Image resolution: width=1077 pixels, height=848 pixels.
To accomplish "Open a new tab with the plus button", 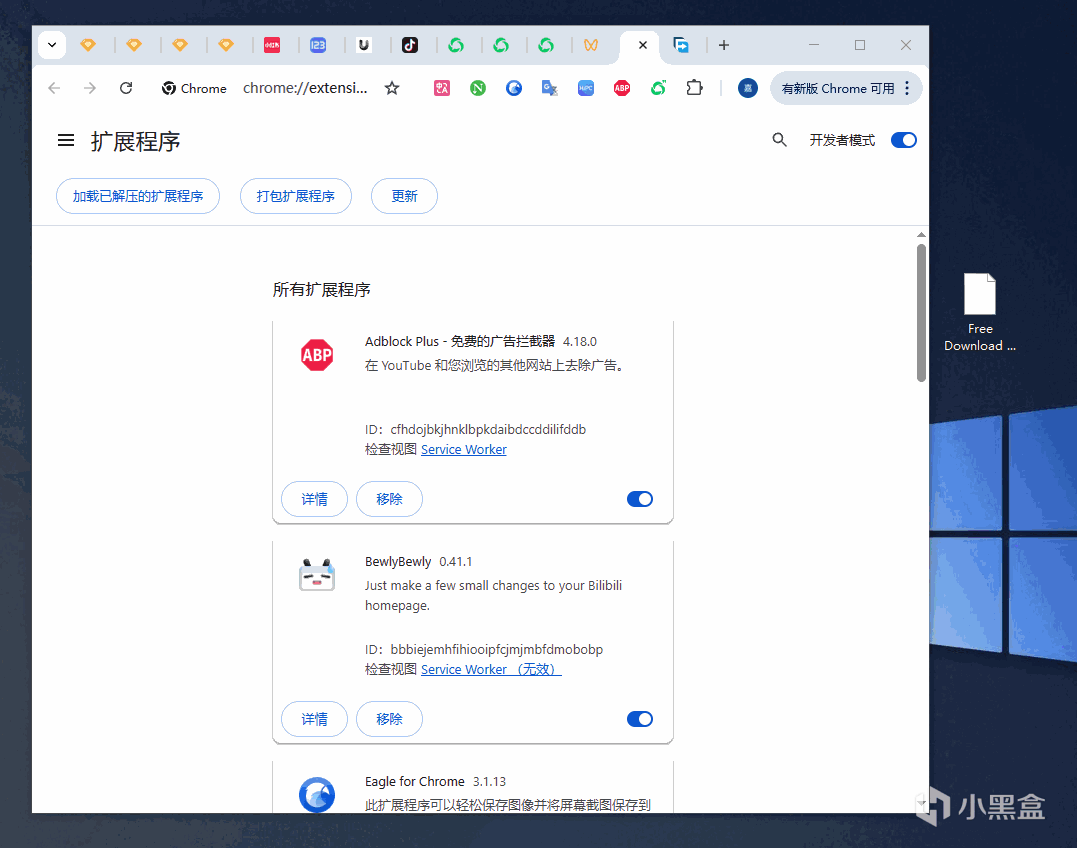I will tap(724, 45).
